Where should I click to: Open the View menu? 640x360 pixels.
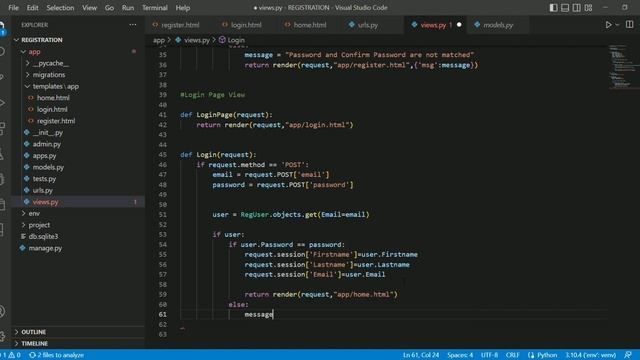(x=89, y=8)
